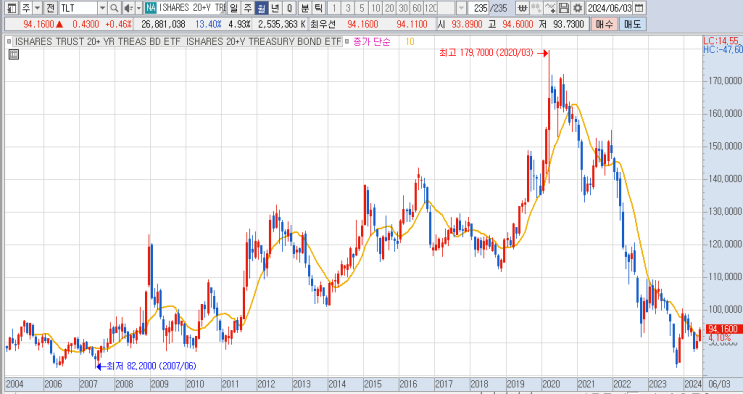
Task: Click the 최고 179.7000 (2020/03) high marker
Action: click(x=487, y=53)
